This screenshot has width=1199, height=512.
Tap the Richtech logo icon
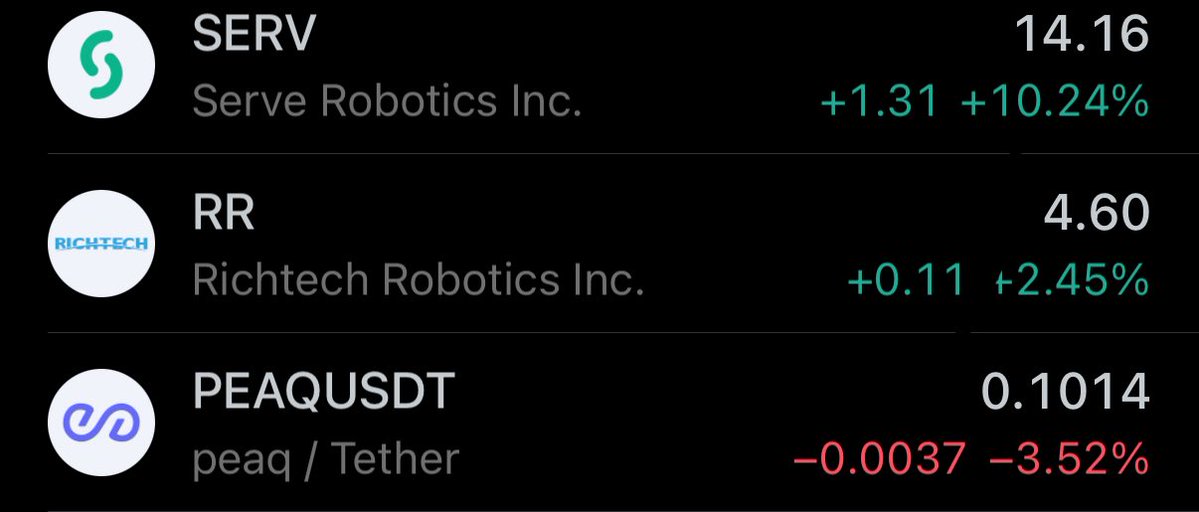(x=101, y=244)
